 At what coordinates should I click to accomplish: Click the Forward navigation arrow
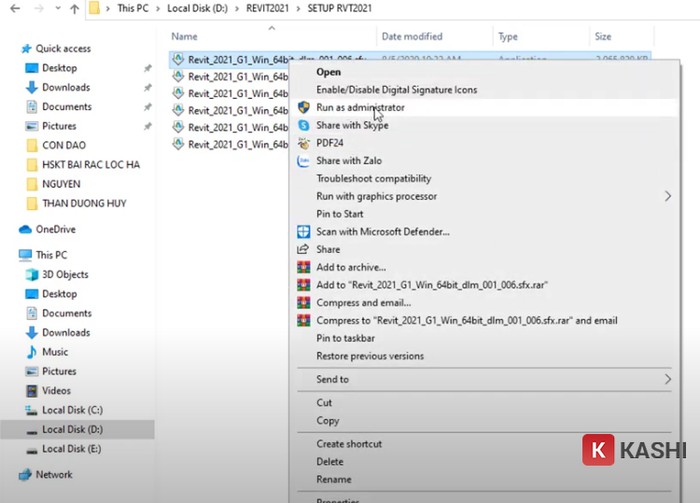pos(39,8)
